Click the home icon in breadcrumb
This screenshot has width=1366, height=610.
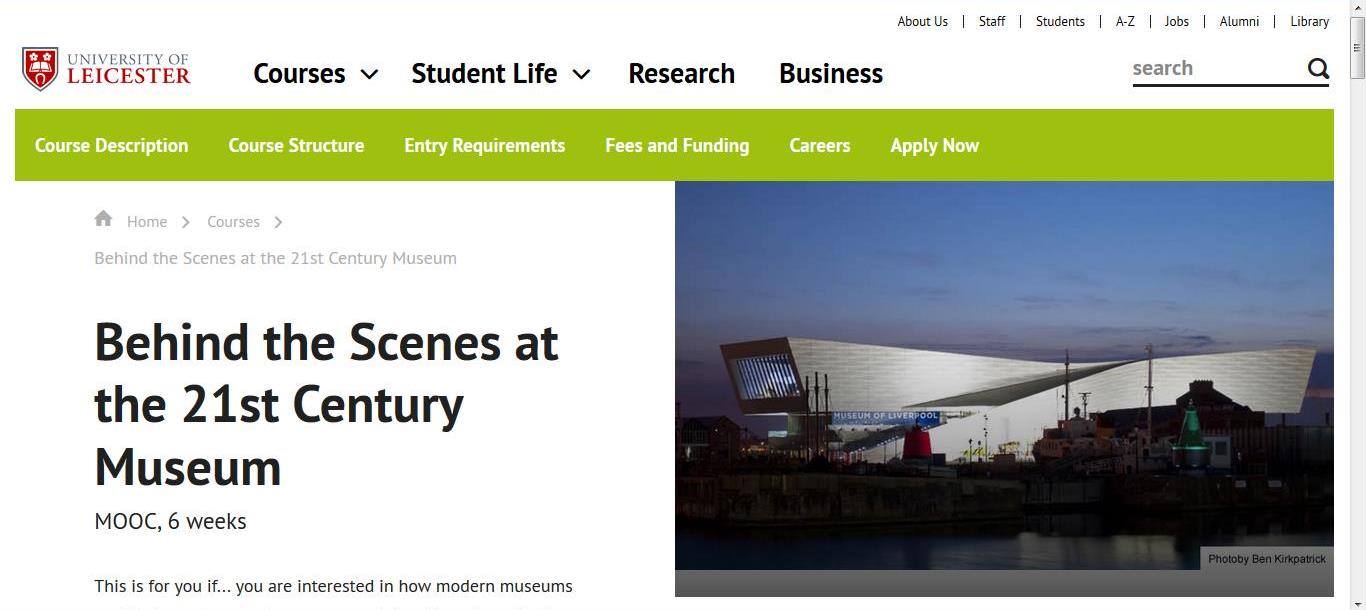(x=103, y=219)
